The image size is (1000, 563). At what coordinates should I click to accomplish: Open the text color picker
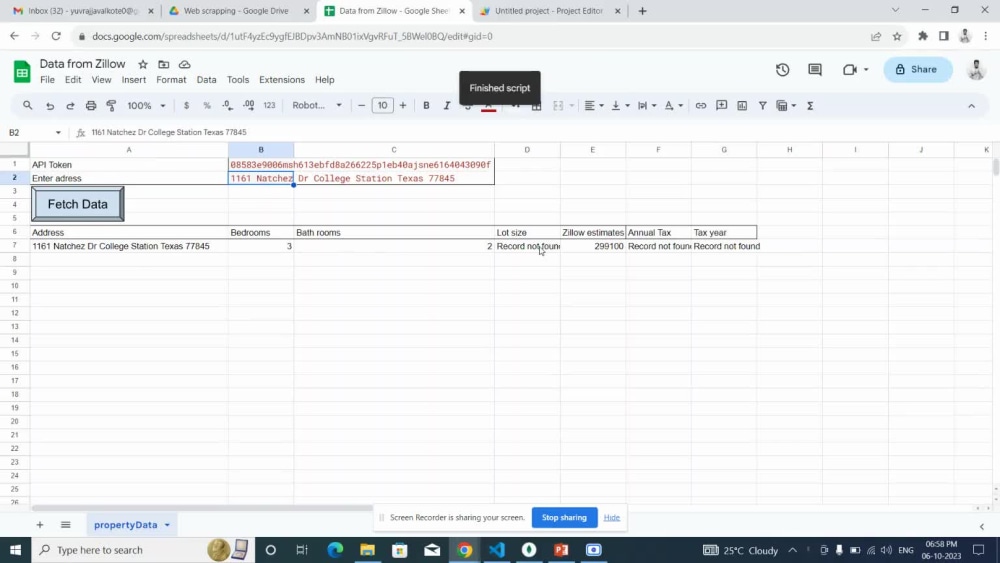coord(489,106)
